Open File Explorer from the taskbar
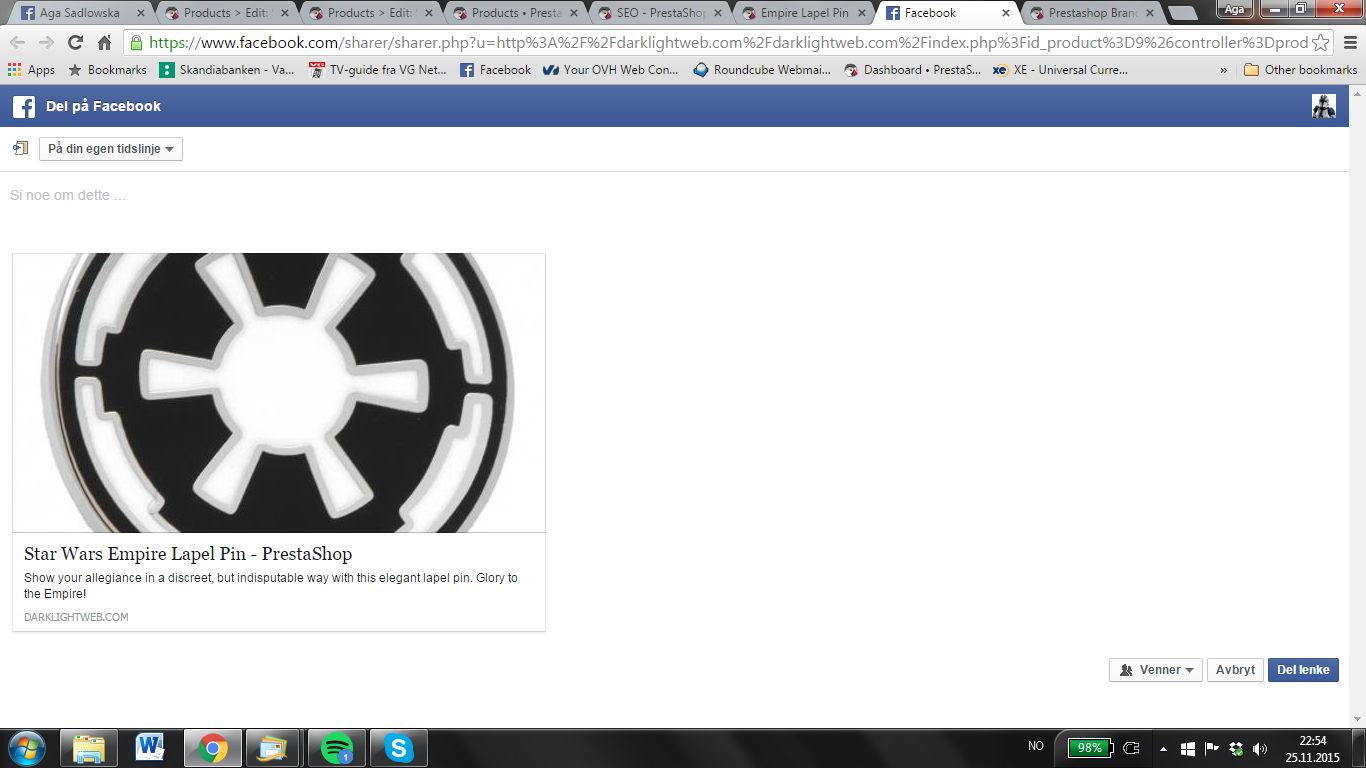The height and width of the screenshot is (768, 1366). click(89, 748)
